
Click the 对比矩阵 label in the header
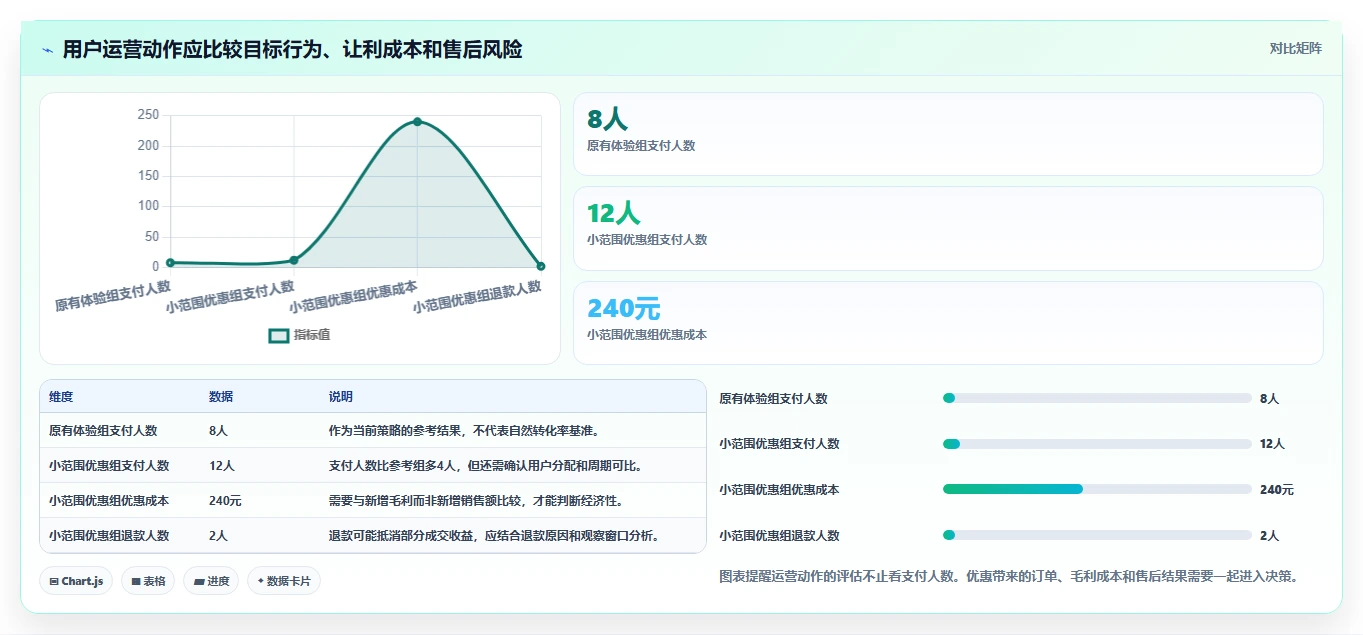coord(1296,48)
